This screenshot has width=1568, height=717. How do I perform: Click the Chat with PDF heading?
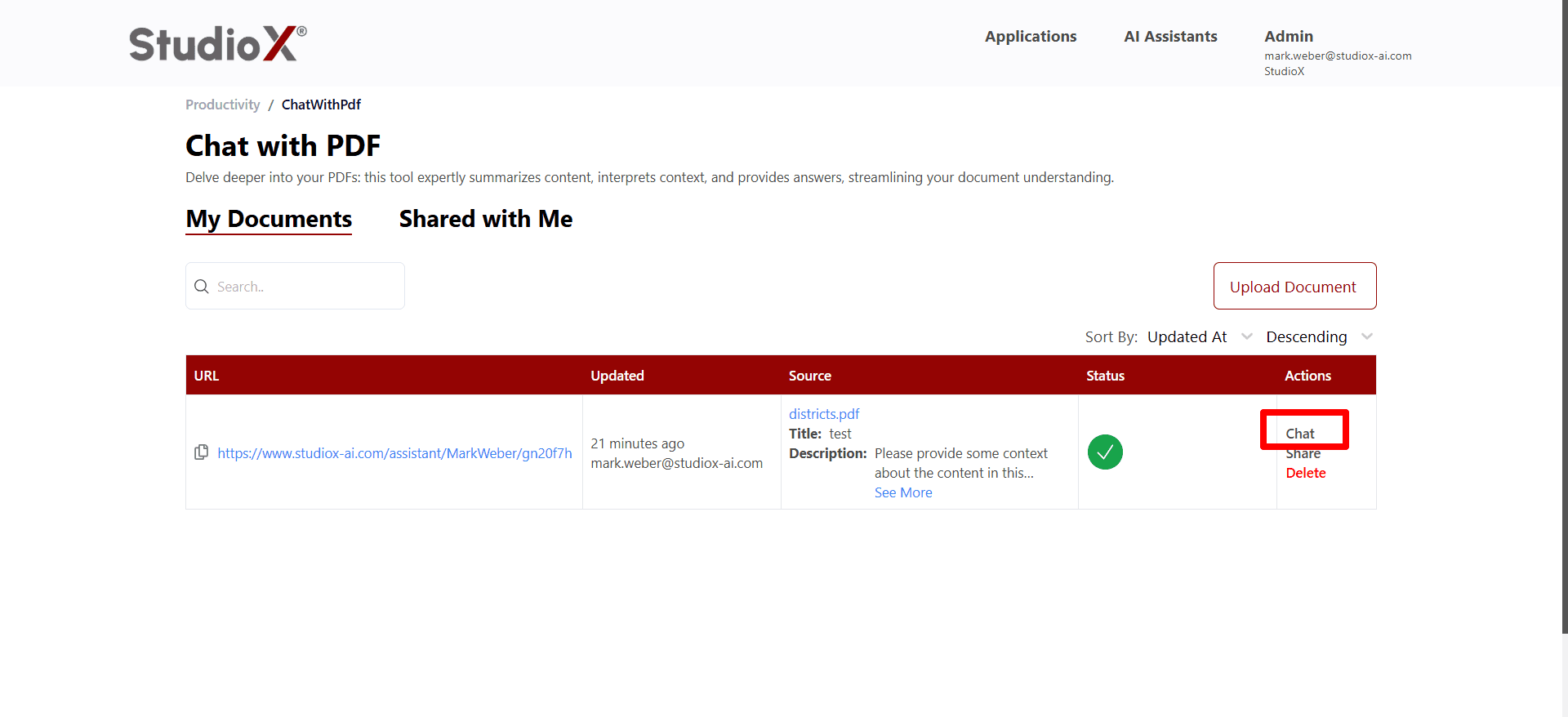coord(283,146)
